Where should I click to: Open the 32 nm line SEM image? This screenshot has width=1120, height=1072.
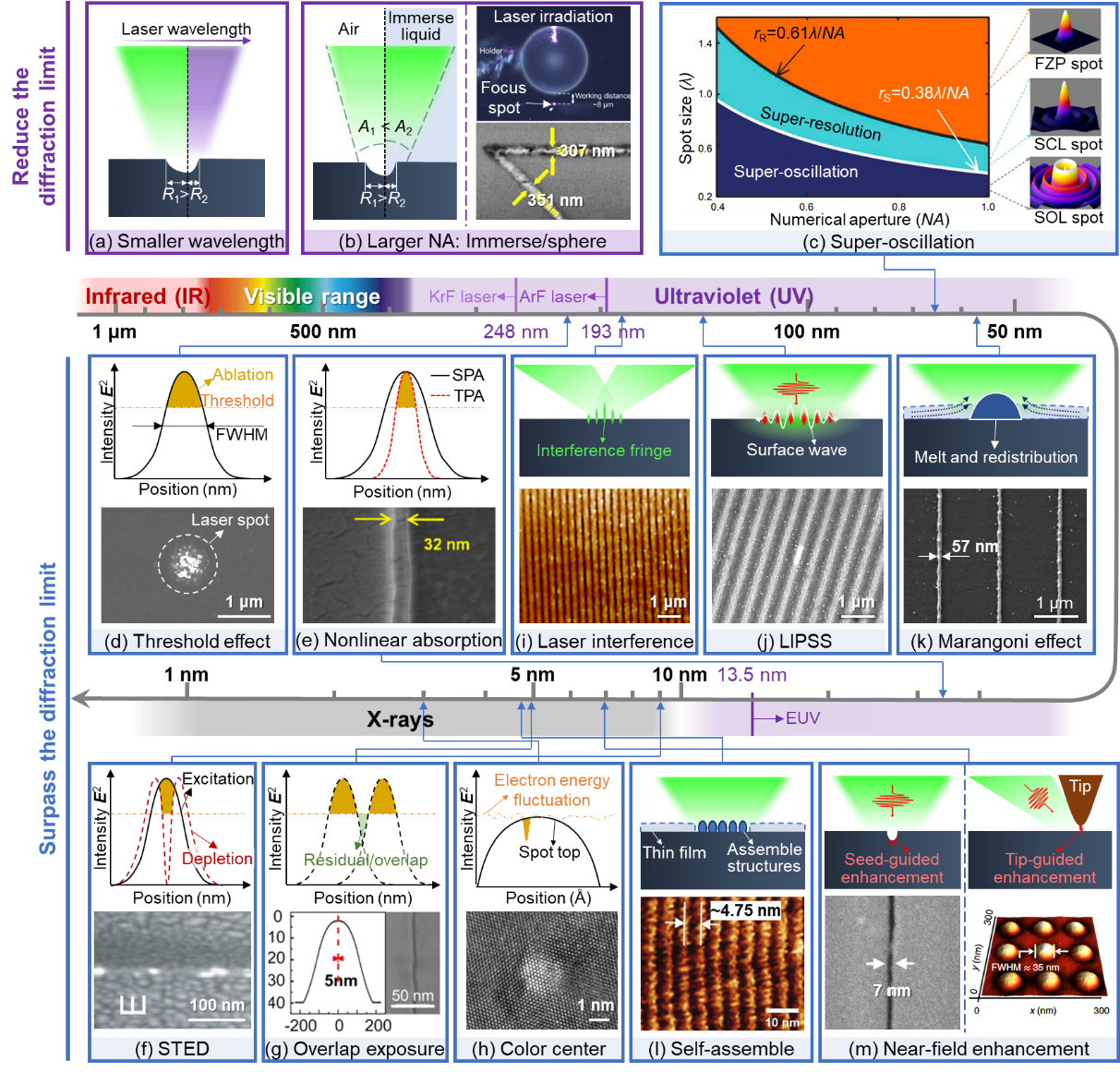[x=399, y=565]
